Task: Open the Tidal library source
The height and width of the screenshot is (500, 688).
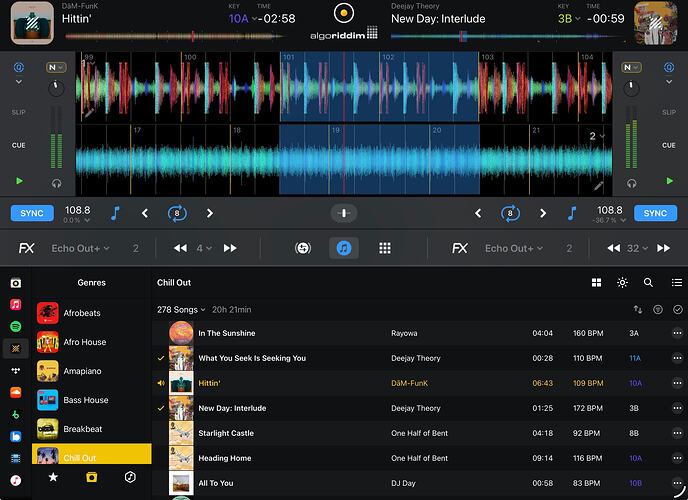Action: click(x=16, y=370)
